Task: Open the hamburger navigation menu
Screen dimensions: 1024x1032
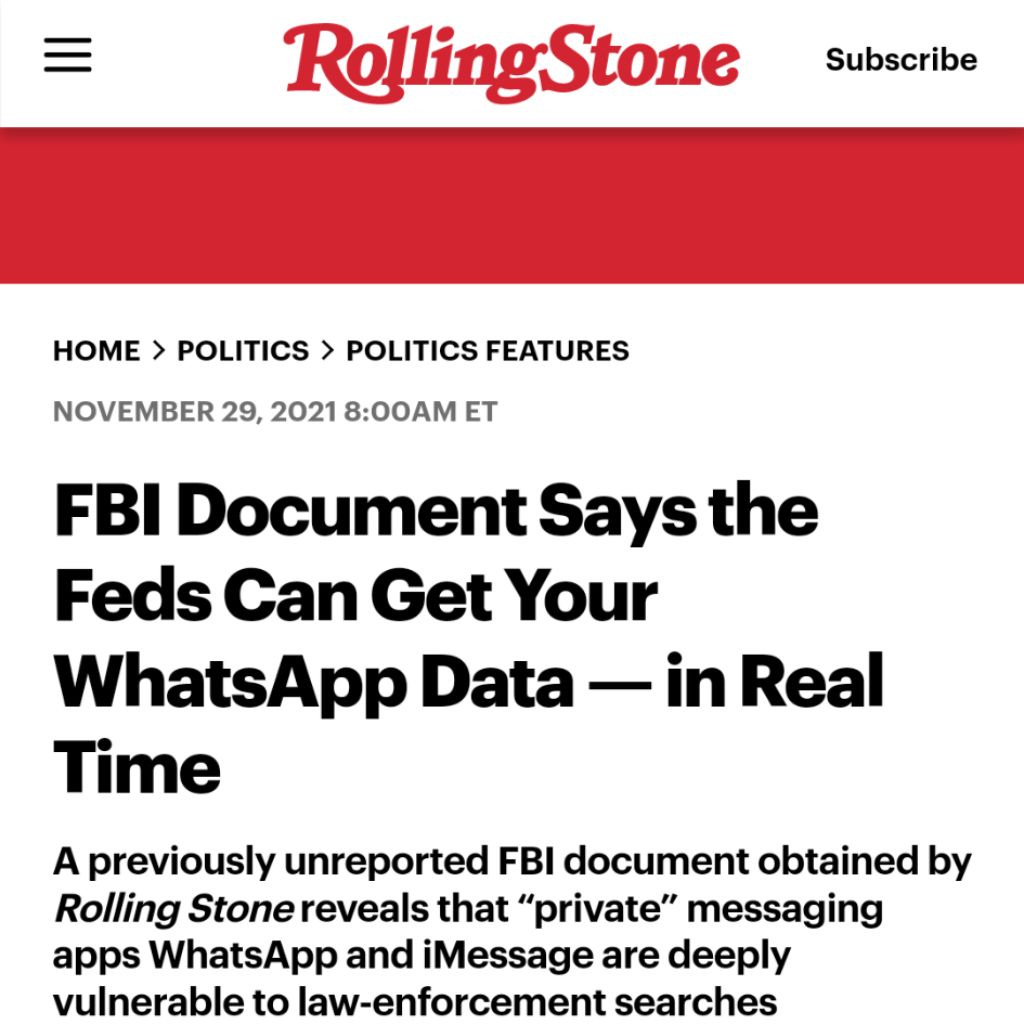Action: 68,56
